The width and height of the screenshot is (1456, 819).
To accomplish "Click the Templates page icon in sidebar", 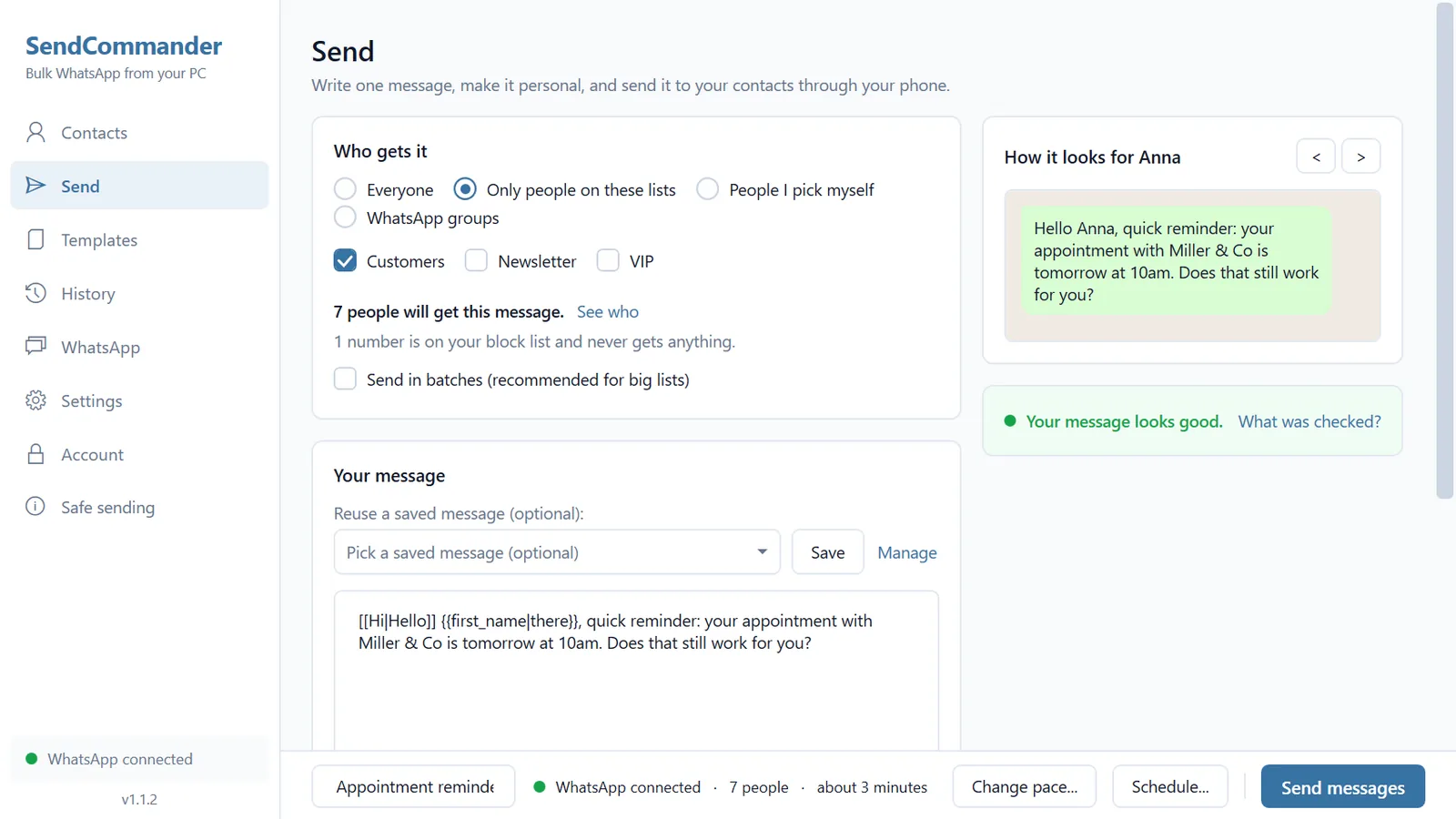I will click(x=35, y=240).
